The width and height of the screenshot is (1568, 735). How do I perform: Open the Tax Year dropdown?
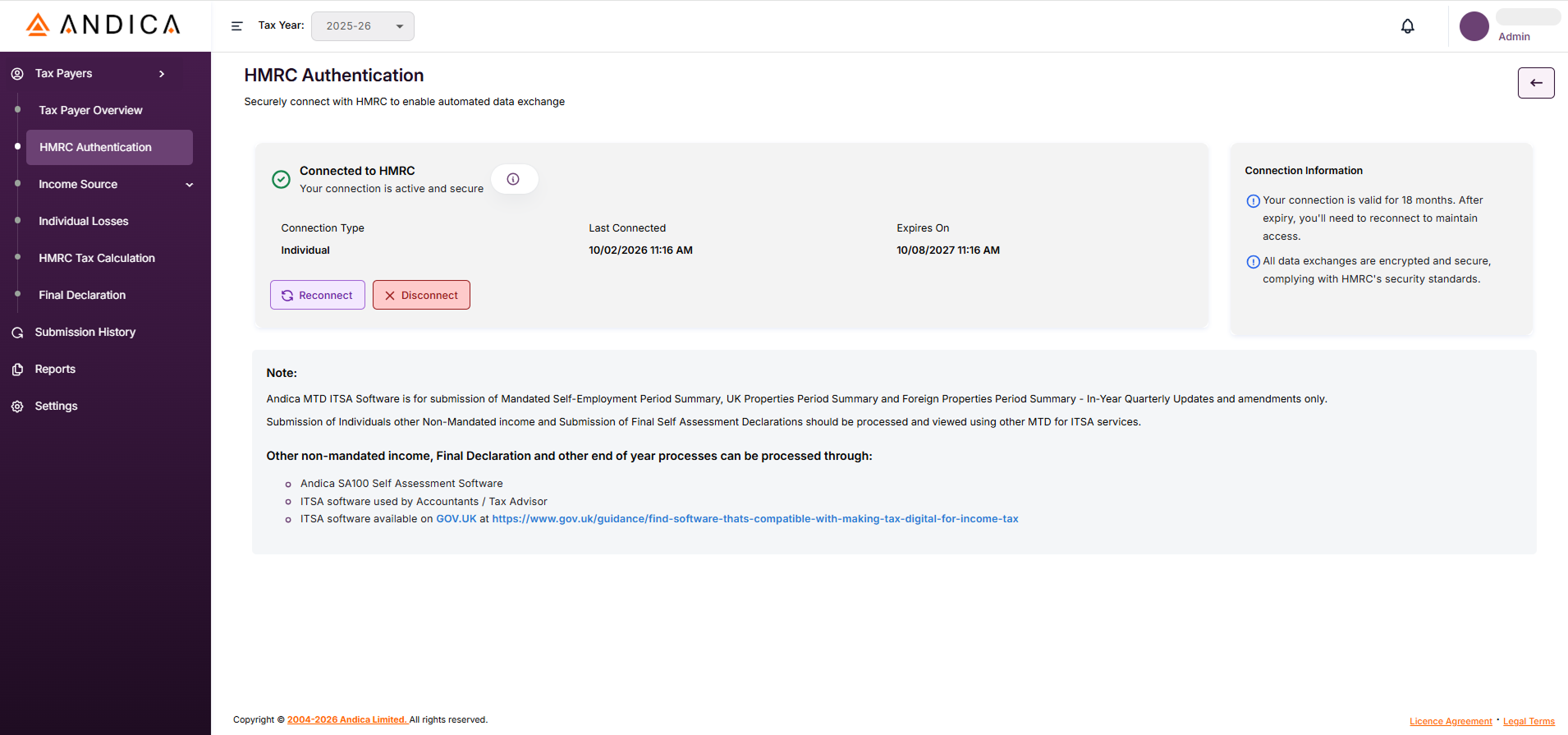pos(363,26)
